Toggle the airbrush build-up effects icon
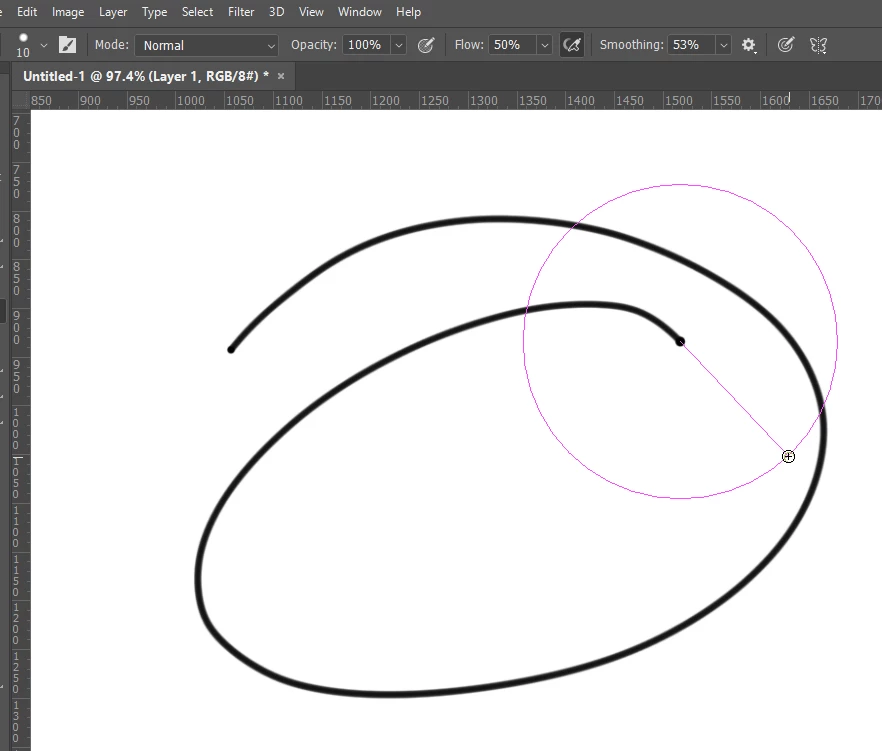 pos(572,45)
